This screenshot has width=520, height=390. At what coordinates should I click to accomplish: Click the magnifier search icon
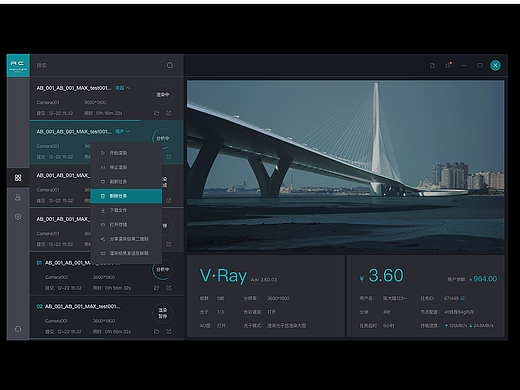click(170, 65)
